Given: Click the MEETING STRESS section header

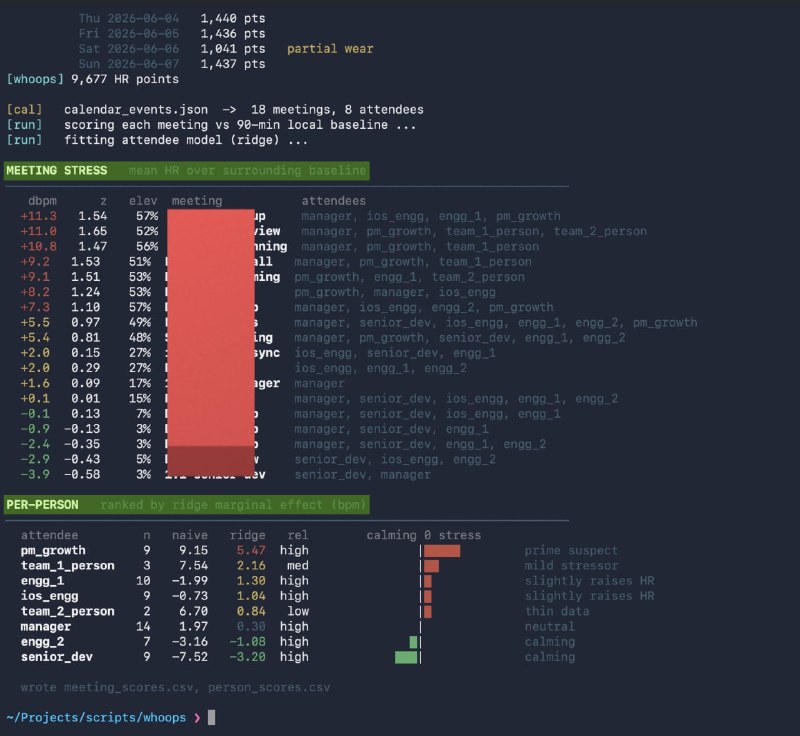Looking at the screenshot, I should (x=187, y=170).
